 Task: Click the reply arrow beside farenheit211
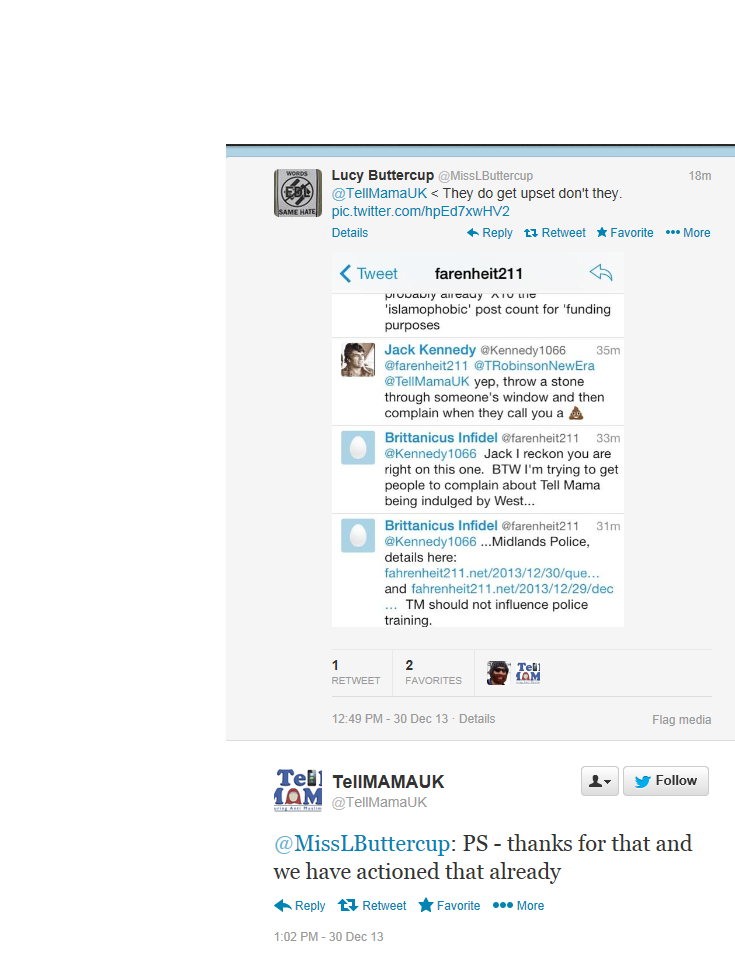click(x=601, y=272)
